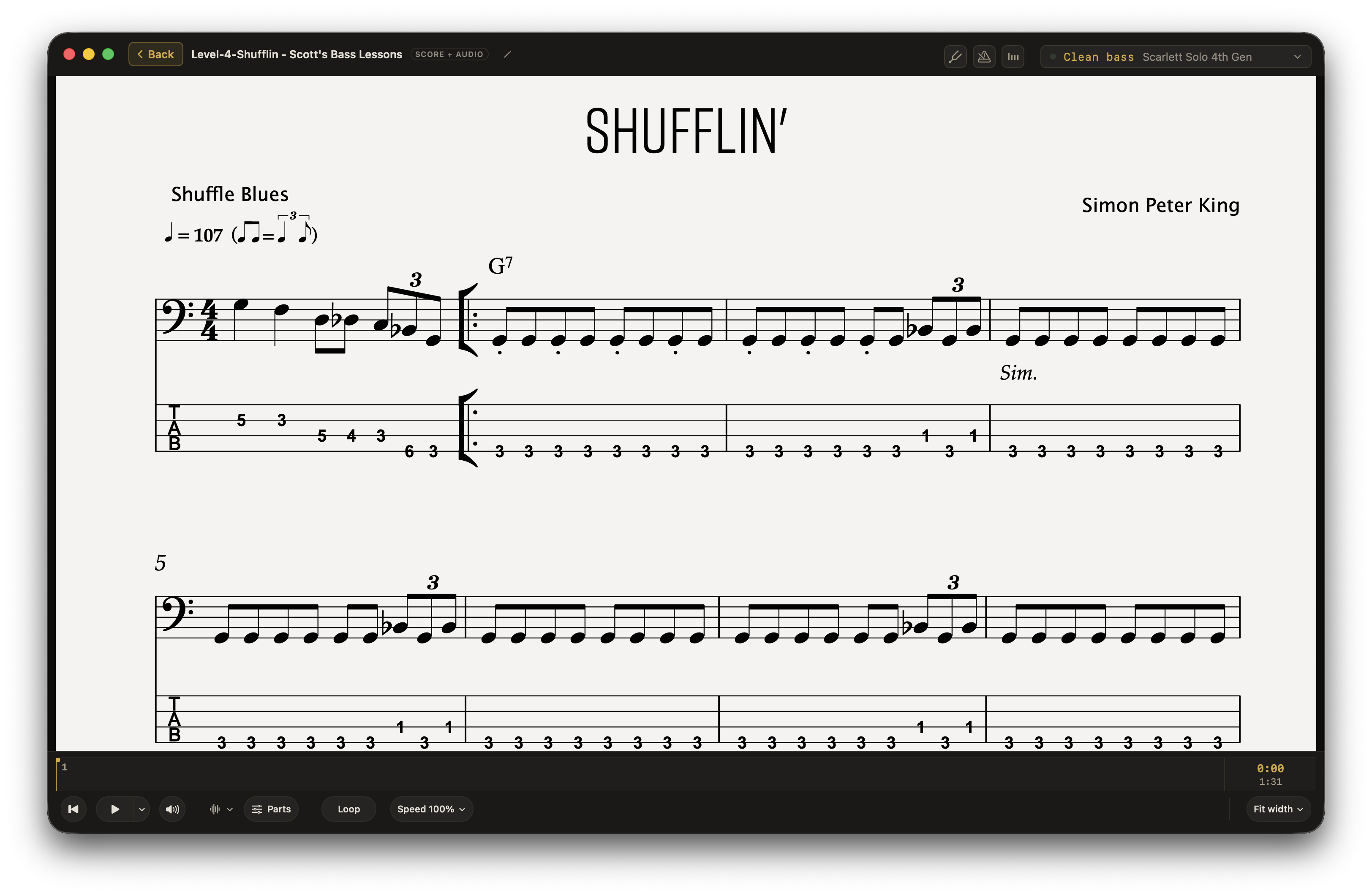Click inside the playback timeline track

point(640,774)
